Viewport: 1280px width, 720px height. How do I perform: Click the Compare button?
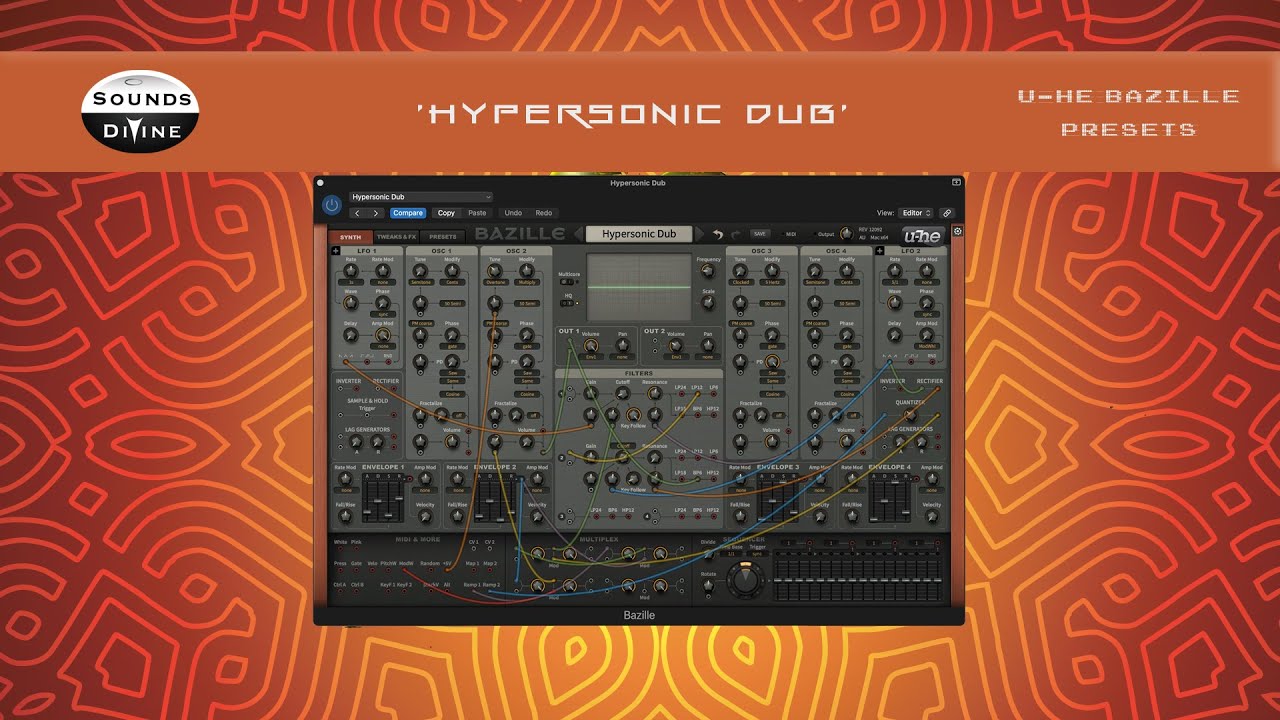click(408, 213)
